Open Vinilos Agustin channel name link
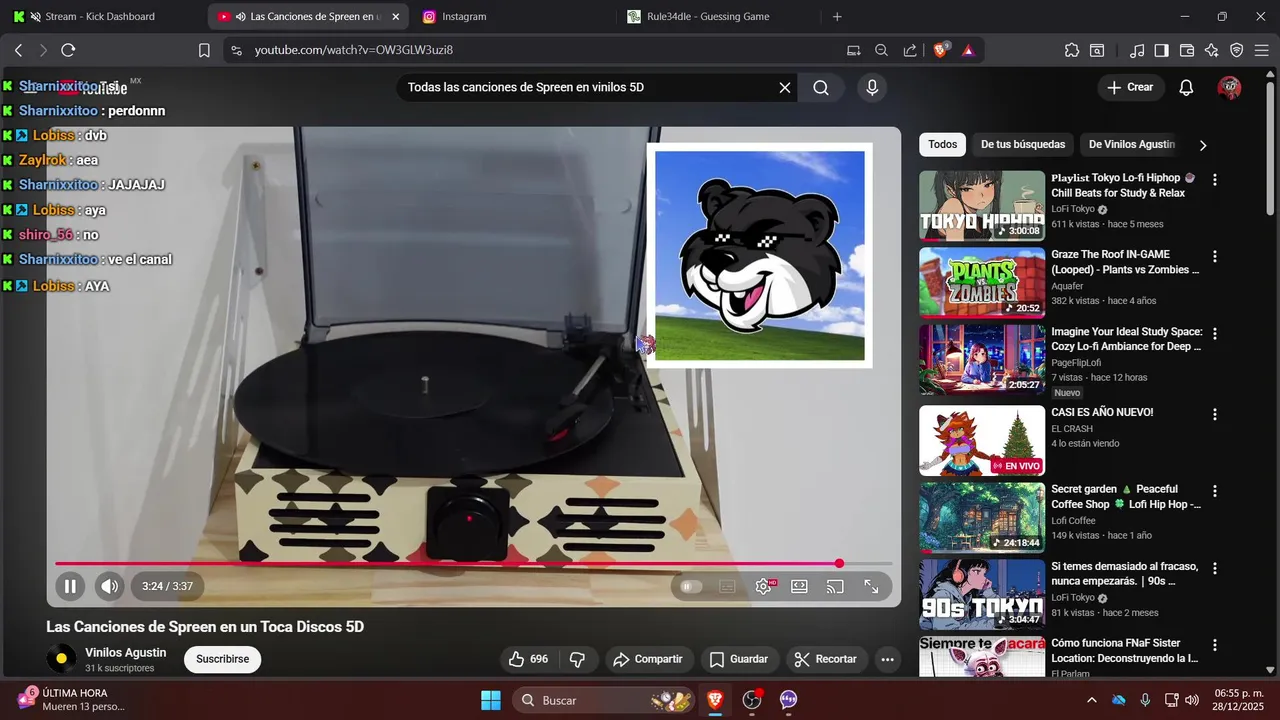Viewport: 1280px width, 720px height. pos(126,653)
